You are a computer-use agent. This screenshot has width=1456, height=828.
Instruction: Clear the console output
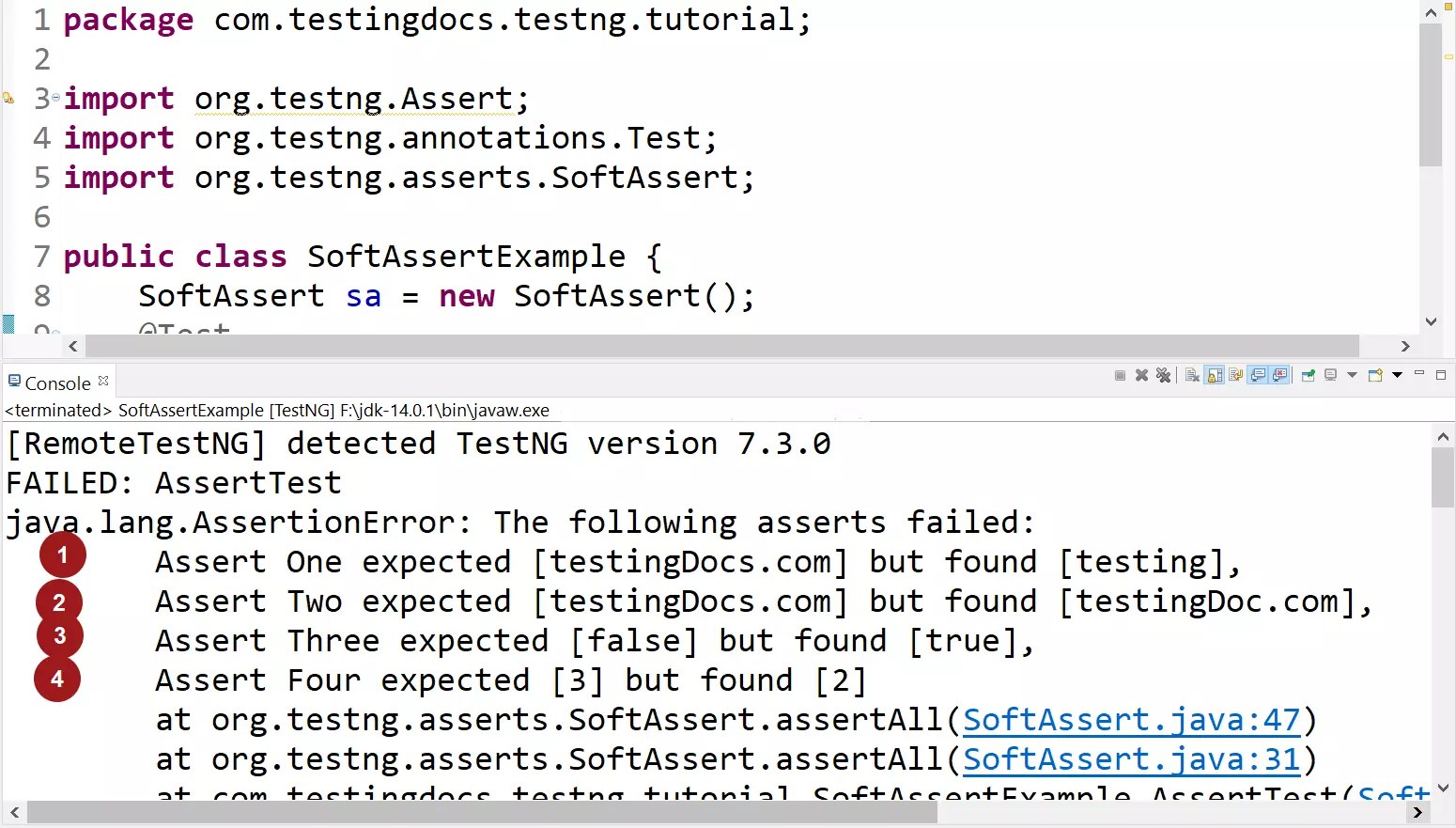(1191, 374)
